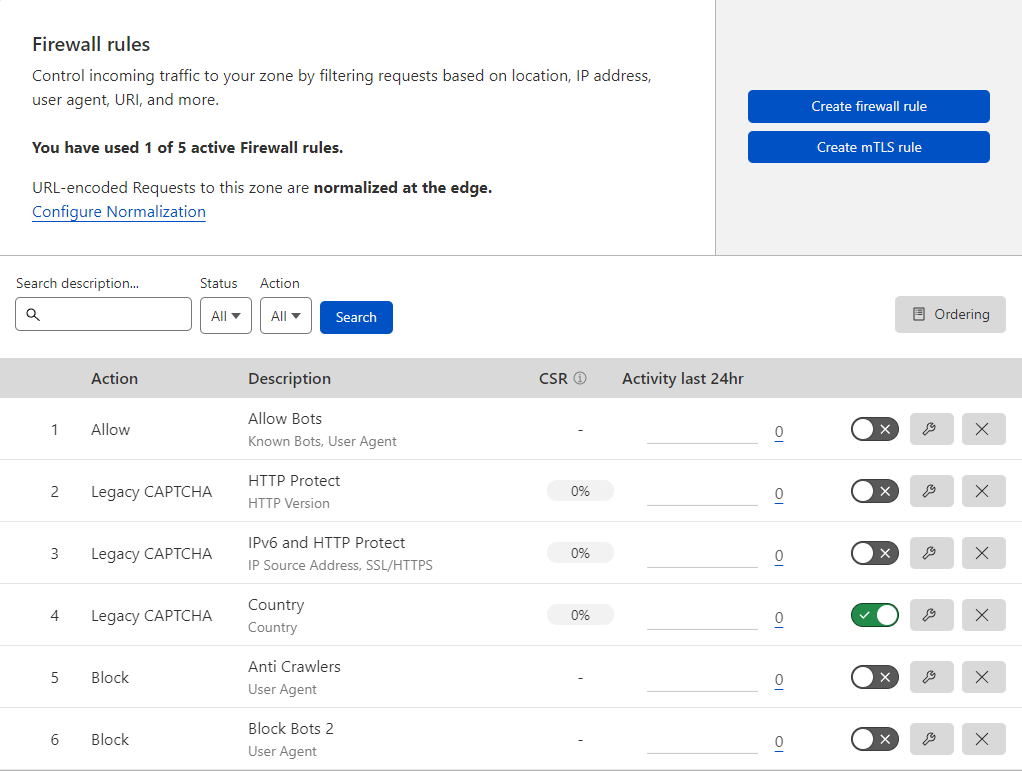Viewport: 1022px width, 771px height.
Task: Delete the Country rule
Action: 984,615
